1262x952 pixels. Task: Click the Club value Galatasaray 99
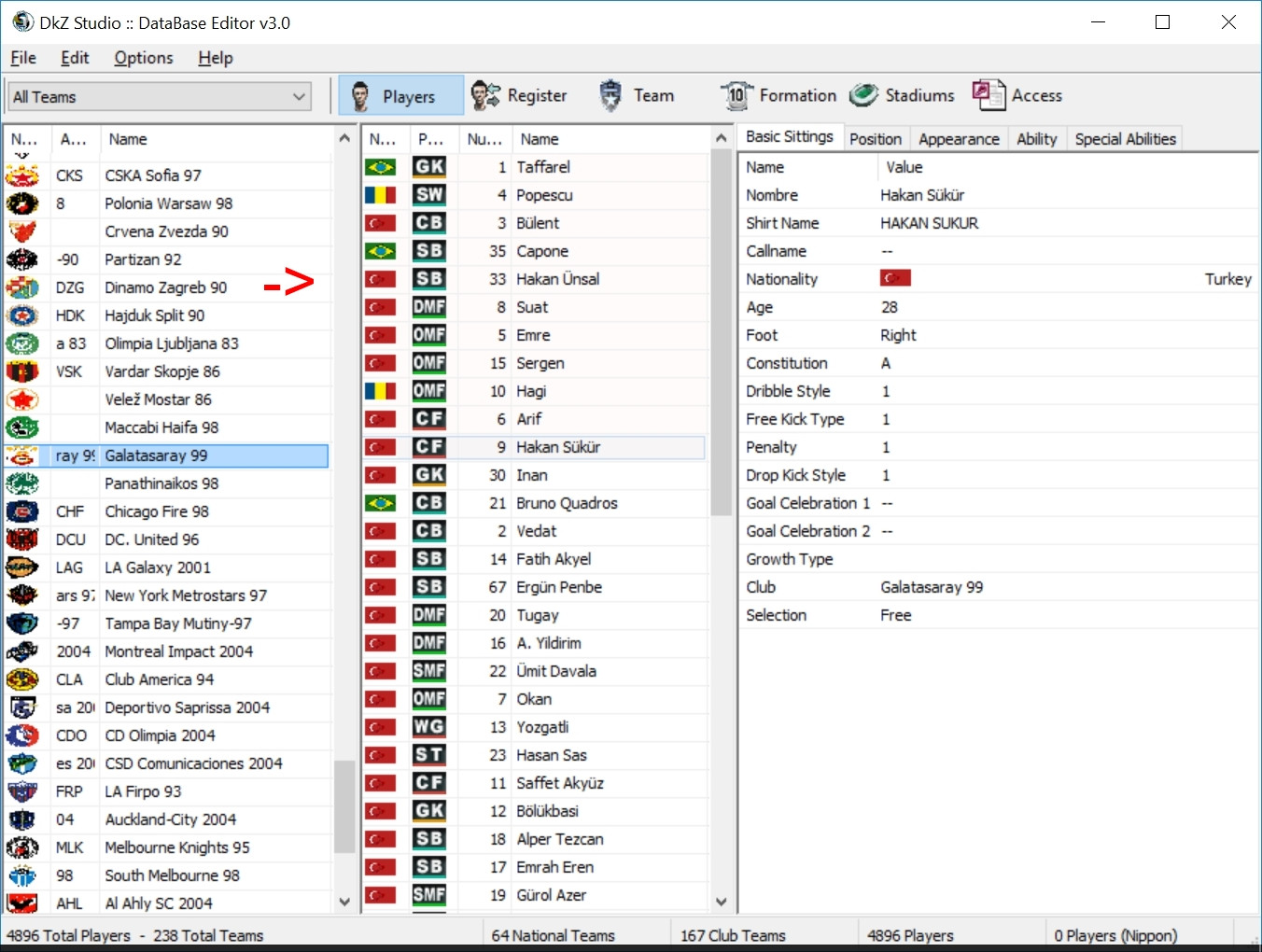(x=932, y=587)
